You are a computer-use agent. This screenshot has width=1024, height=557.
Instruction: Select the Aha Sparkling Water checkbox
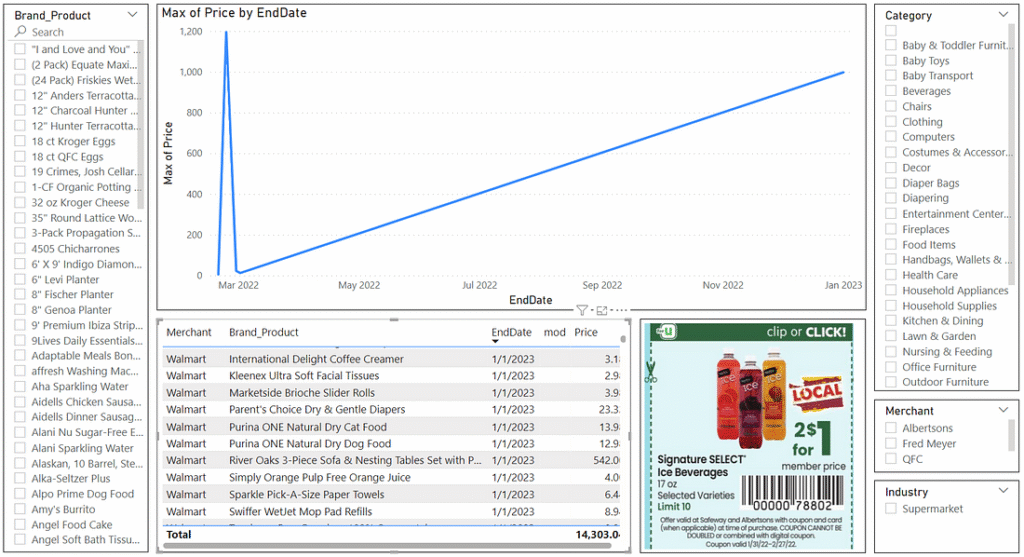pyautogui.click(x=20, y=387)
